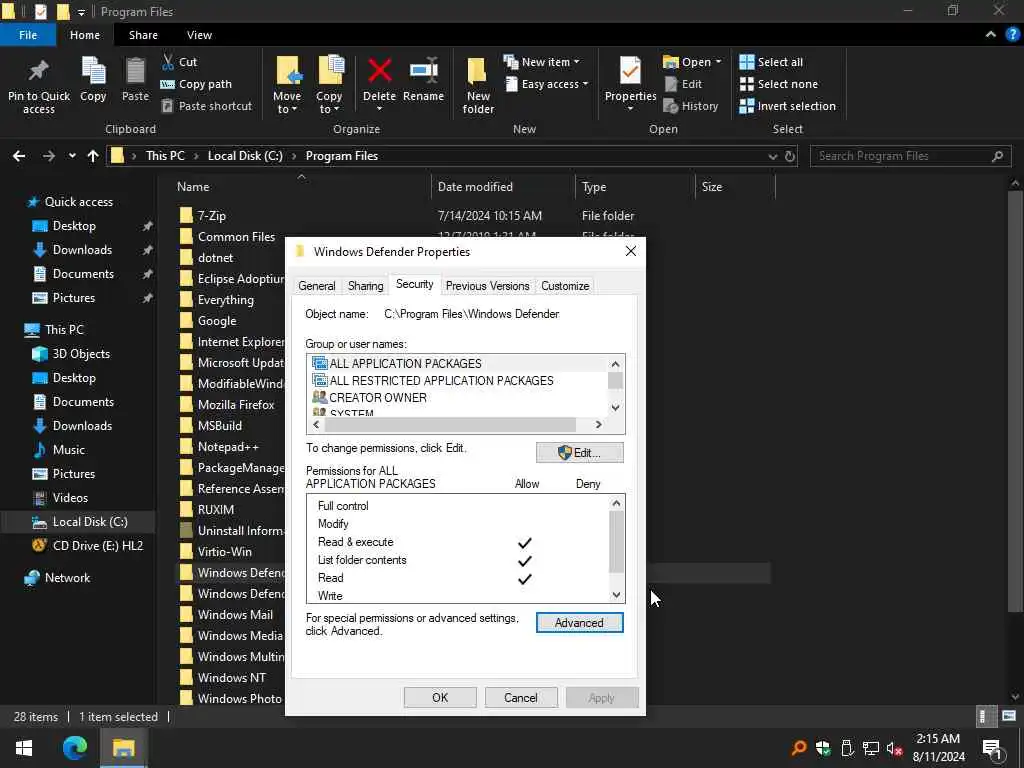1024x768 pixels.
Task: Go back with the left arrow
Action: point(19,156)
